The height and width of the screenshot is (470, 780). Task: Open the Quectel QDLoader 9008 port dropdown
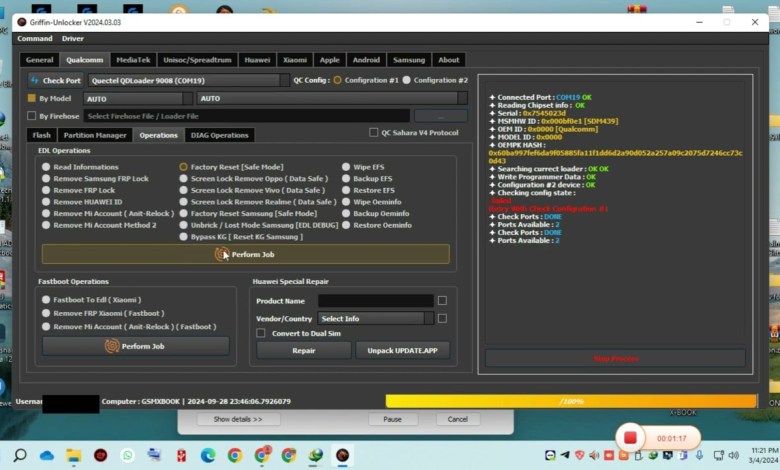pos(189,80)
